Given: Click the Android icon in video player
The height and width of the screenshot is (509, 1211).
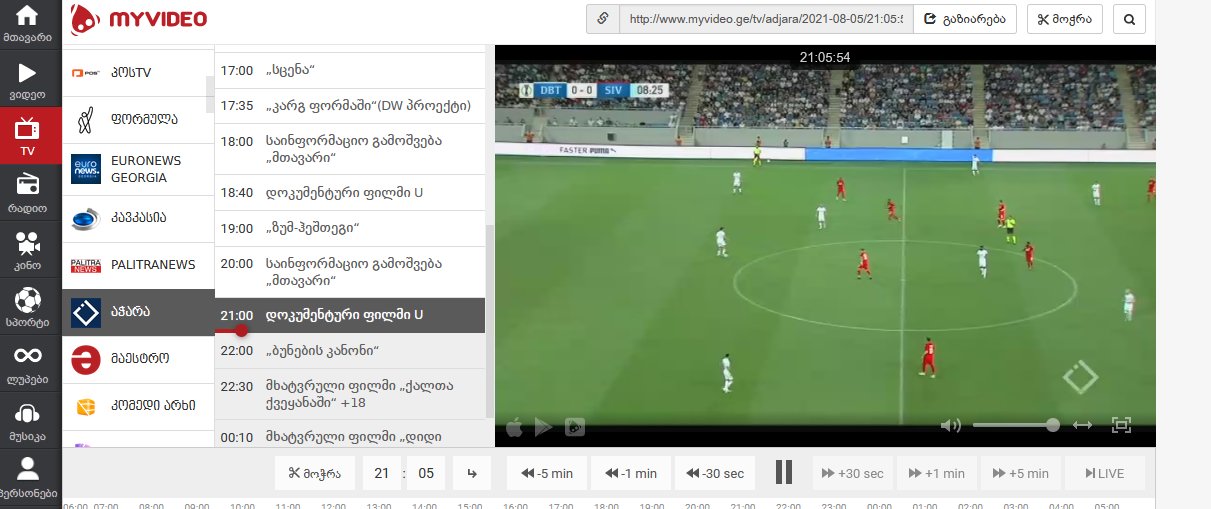Looking at the screenshot, I should pyautogui.click(x=575, y=427).
